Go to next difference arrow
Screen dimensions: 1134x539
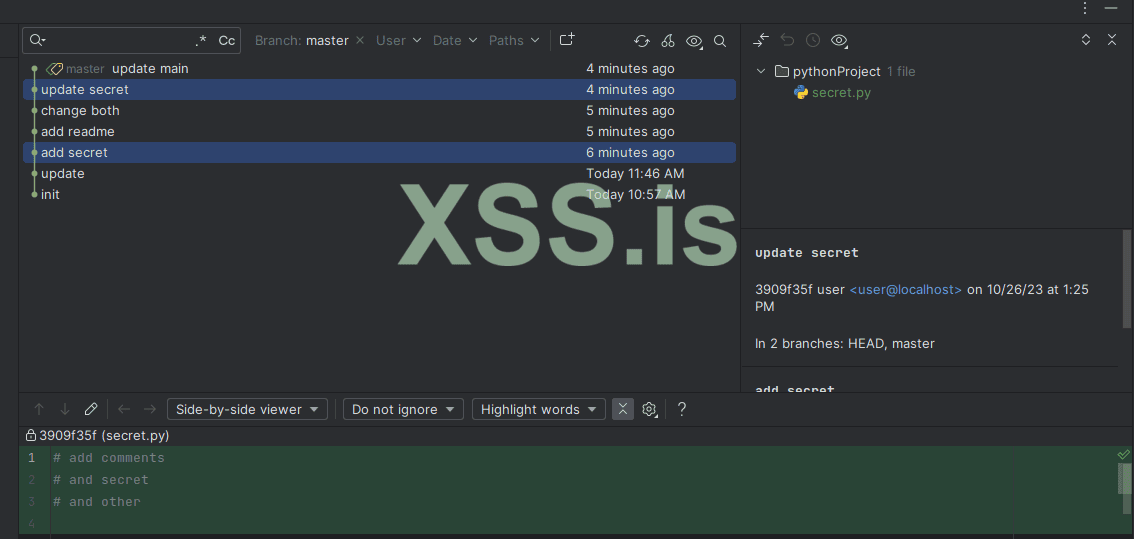[65, 409]
